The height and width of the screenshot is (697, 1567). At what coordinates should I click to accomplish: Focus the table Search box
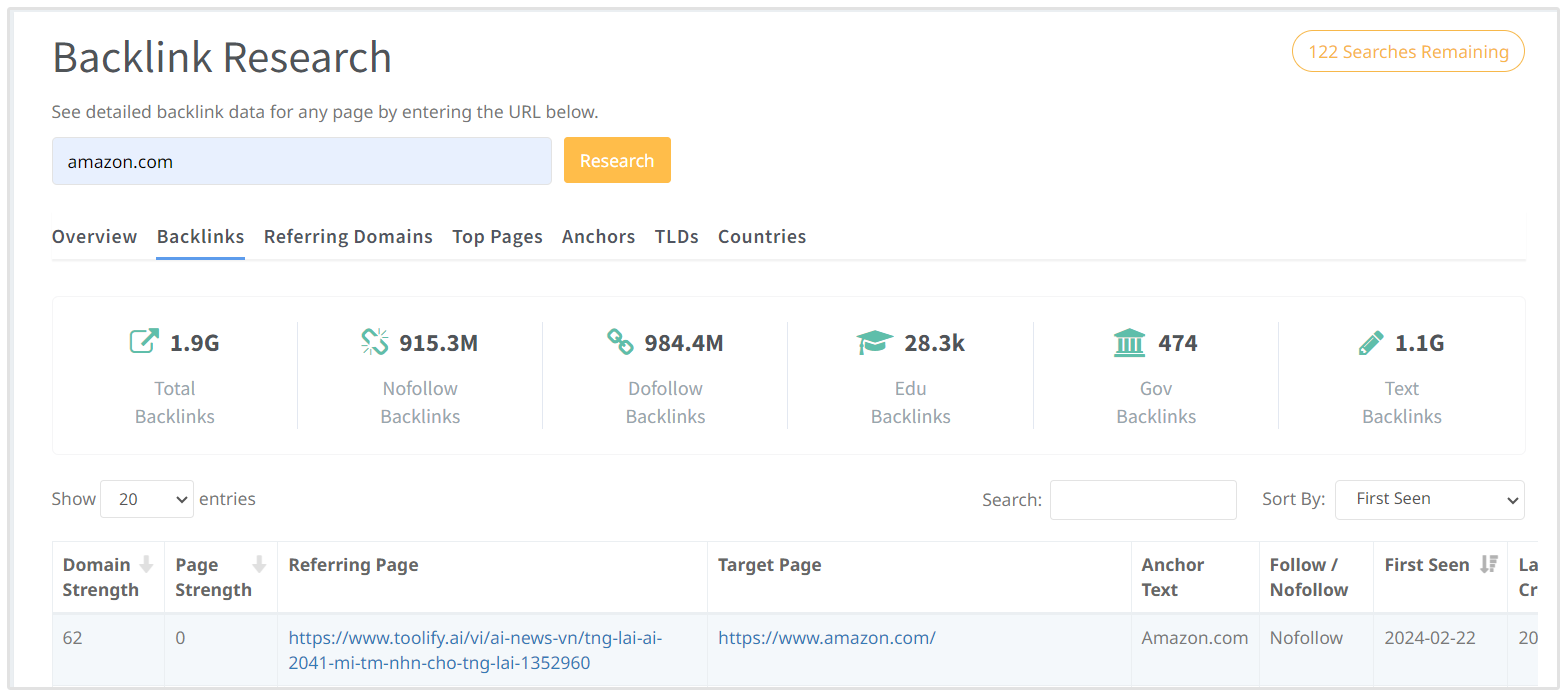pos(1142,499)
